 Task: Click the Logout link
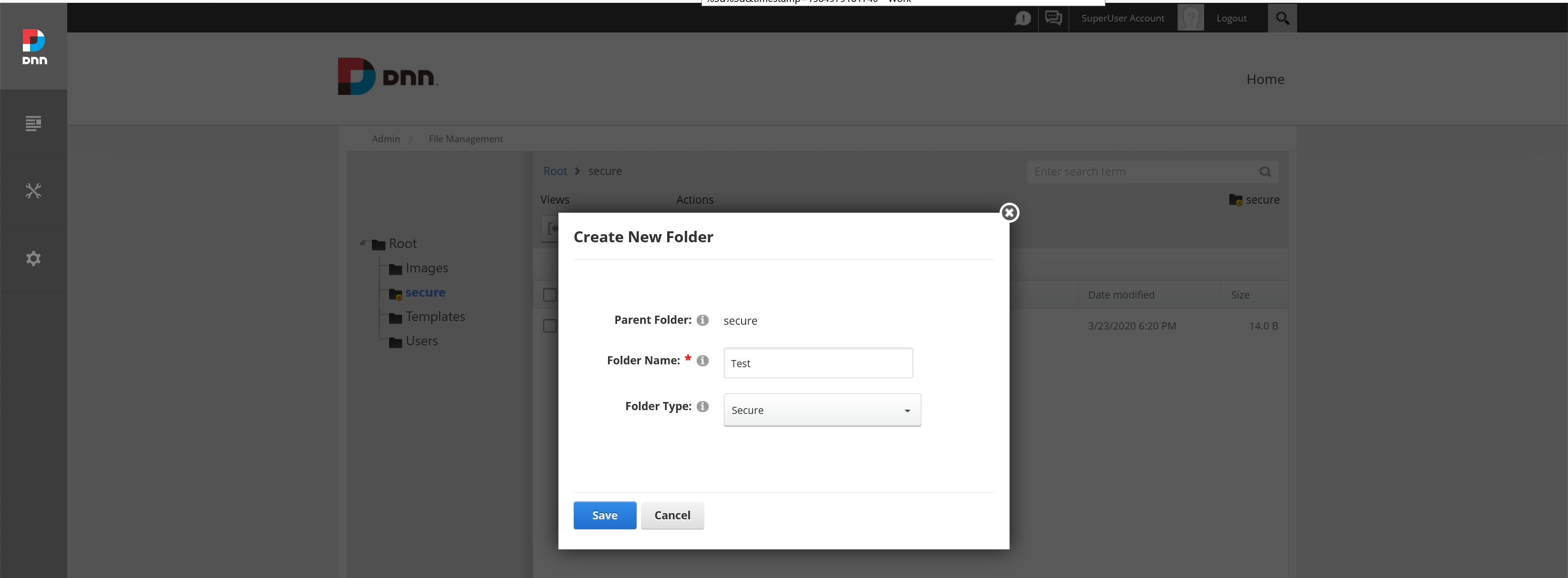pos(1231,18)
